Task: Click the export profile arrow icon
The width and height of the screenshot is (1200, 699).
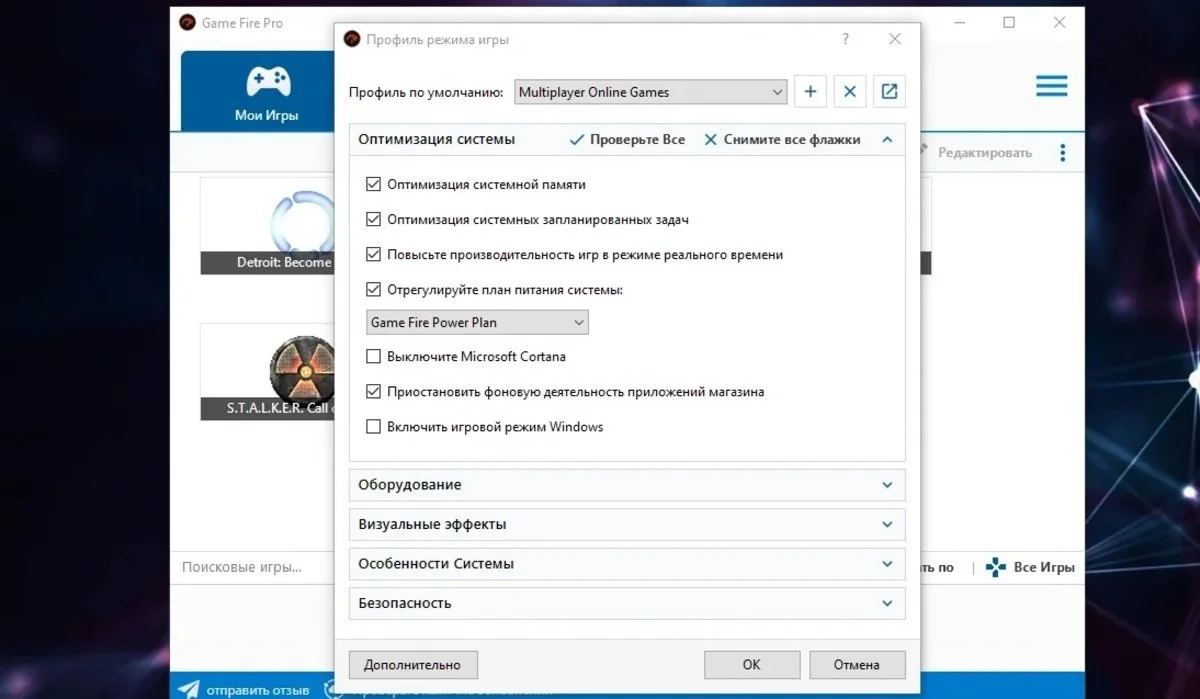Action: tap(889, 92)
